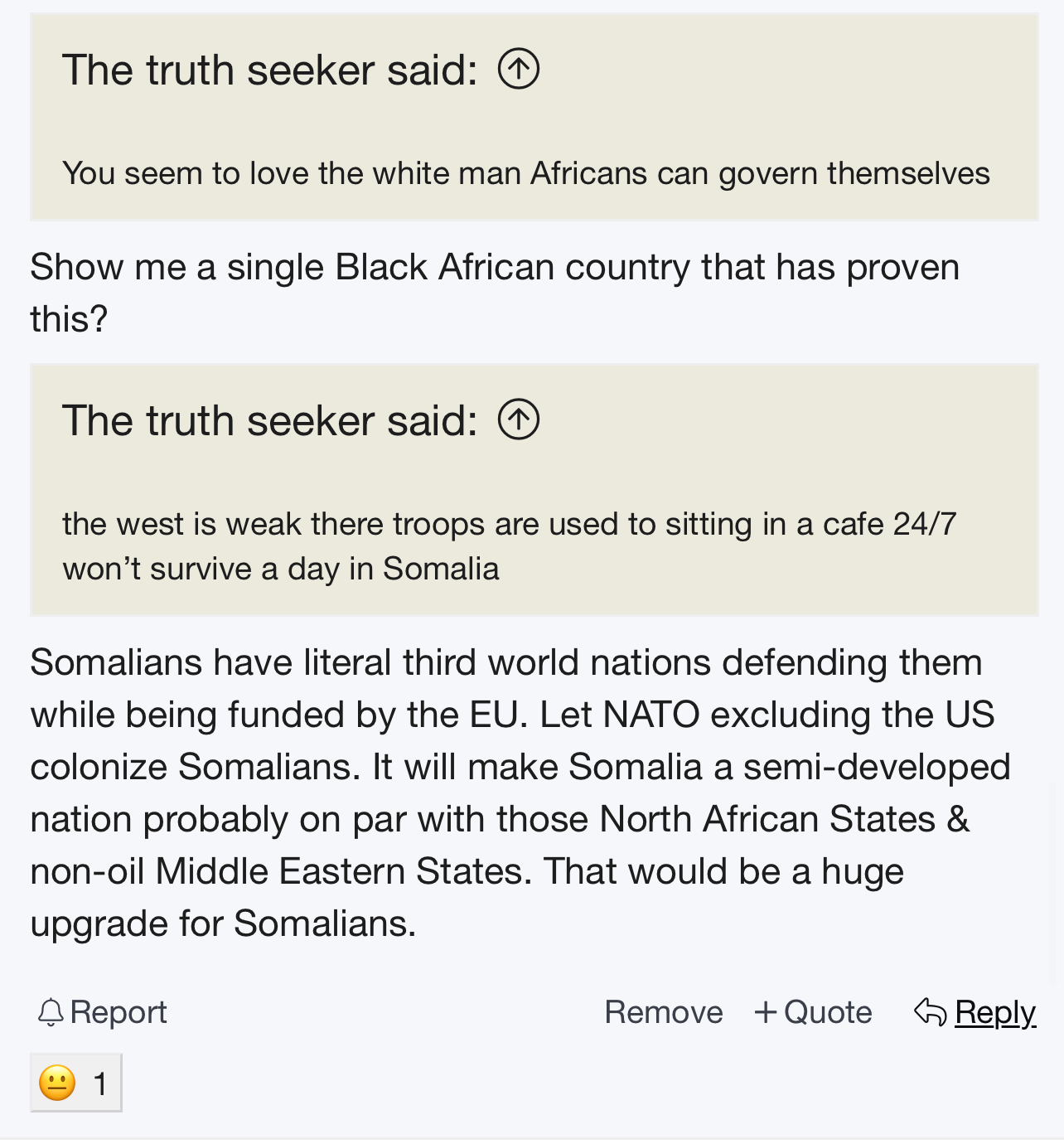
Task: Click the neutral face emoji reaction
Action: [57, 1083]
